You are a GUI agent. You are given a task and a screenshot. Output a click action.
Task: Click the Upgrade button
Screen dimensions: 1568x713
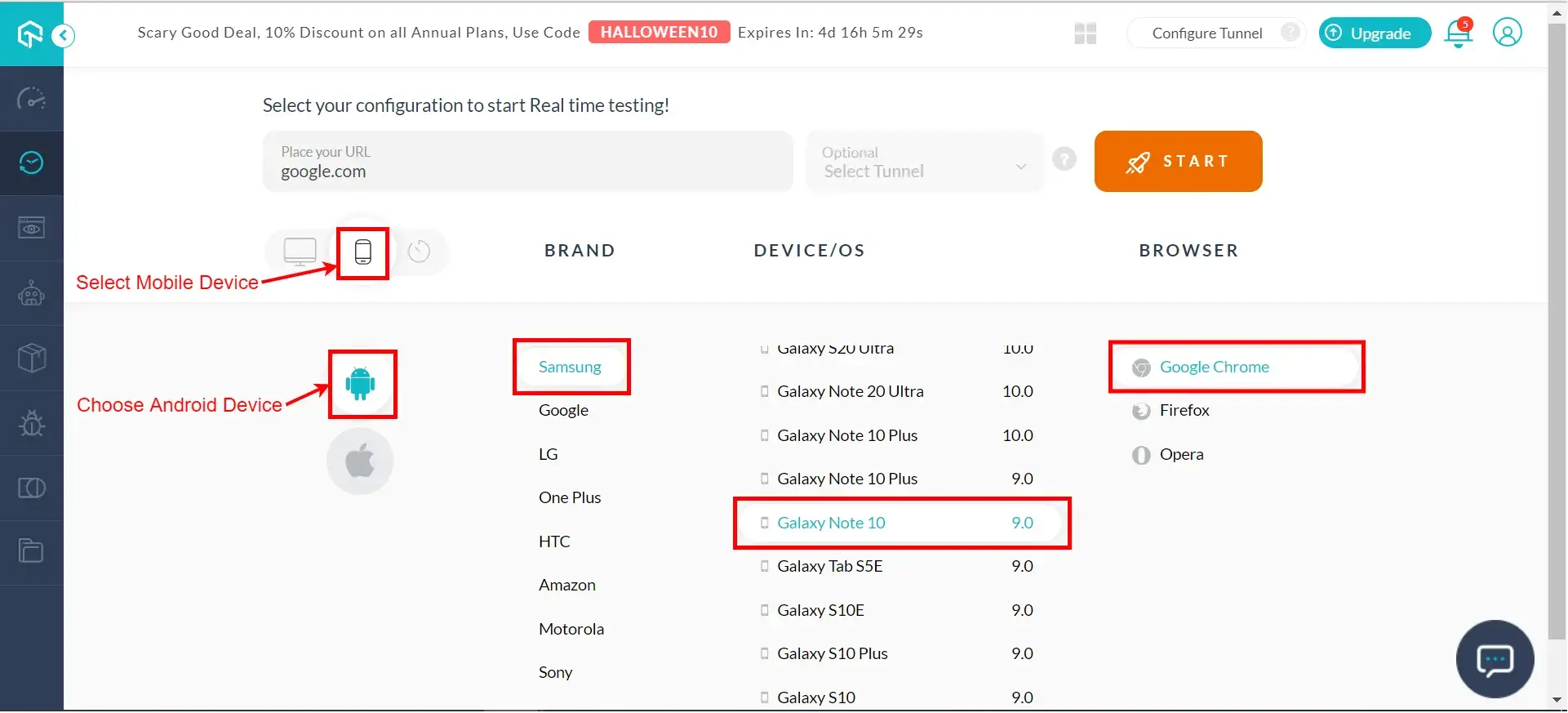pyautogui.click(x=1375, y=33)
